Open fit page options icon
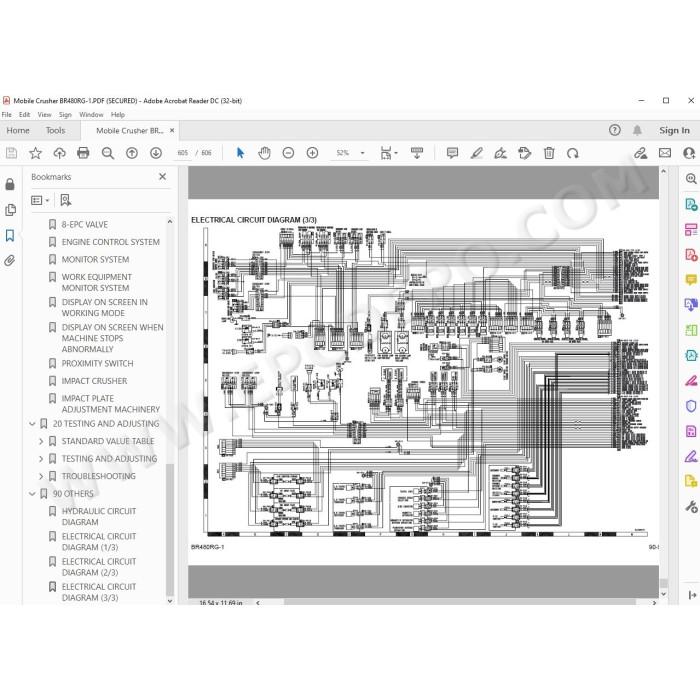 (x=388, y=153)
